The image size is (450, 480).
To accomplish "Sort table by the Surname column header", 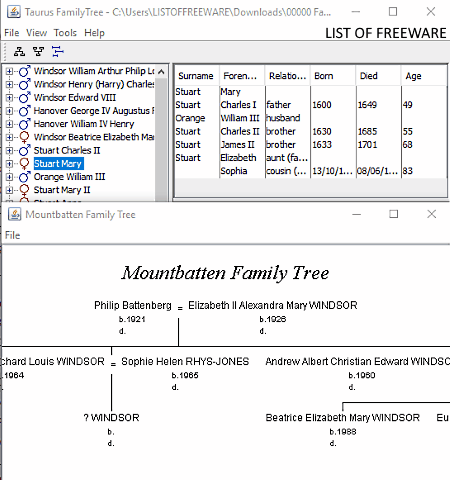I will (x=197, y=76).
